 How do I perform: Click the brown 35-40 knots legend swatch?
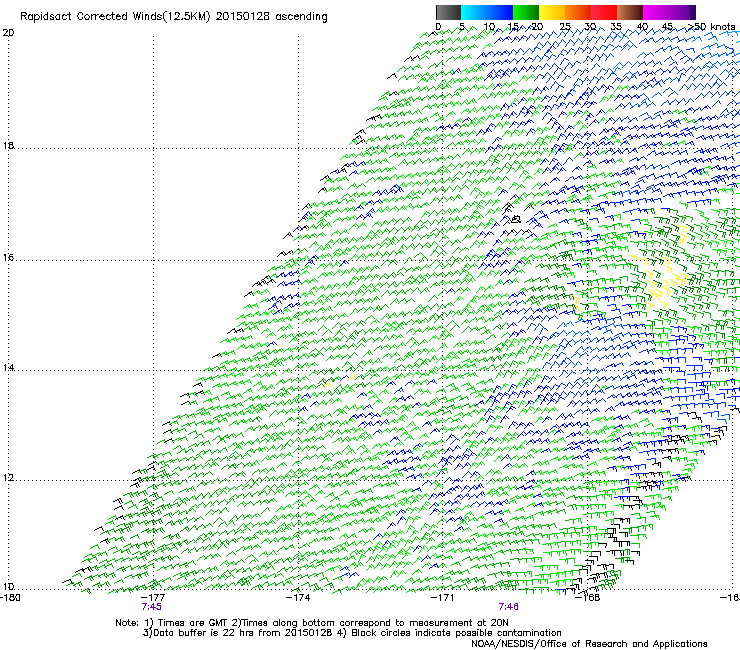click(x=630, y=12)
